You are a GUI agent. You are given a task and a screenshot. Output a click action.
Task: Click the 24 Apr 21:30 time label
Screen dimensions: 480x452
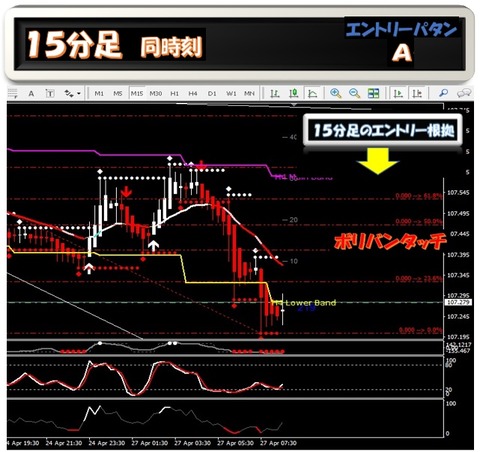tap(63, 443)
